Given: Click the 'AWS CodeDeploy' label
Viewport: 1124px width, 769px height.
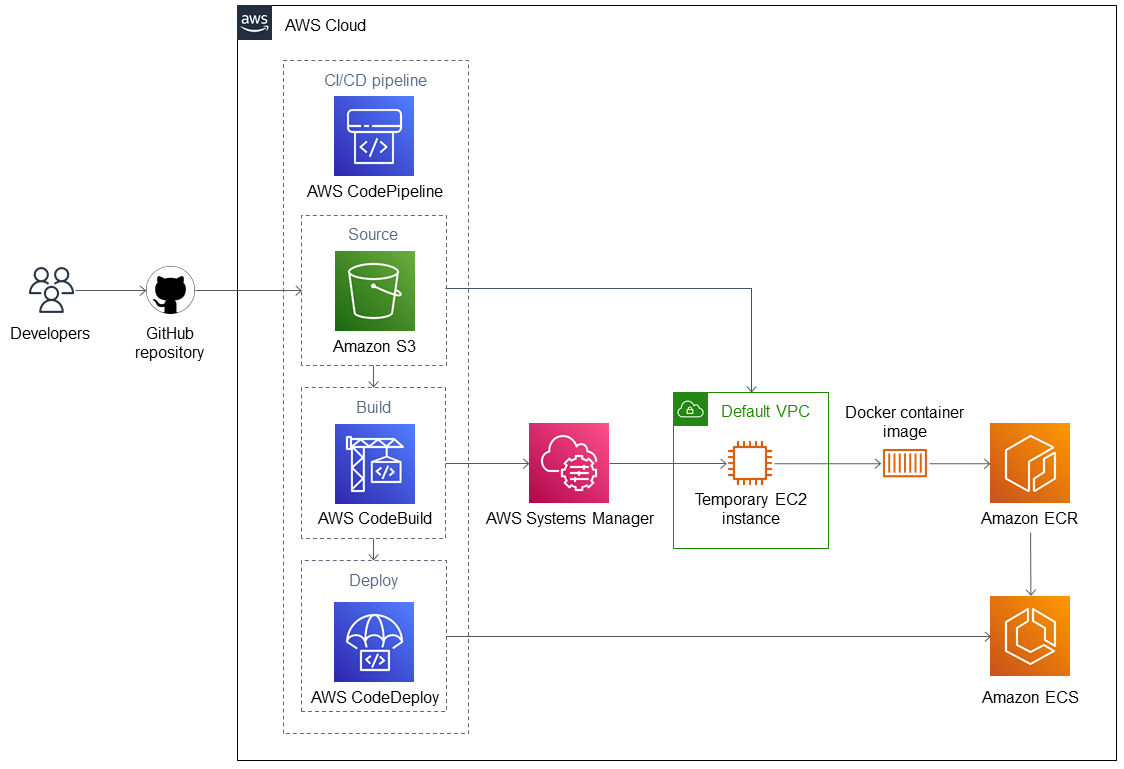Looking at the screenshot, I should tap(375, 697).
